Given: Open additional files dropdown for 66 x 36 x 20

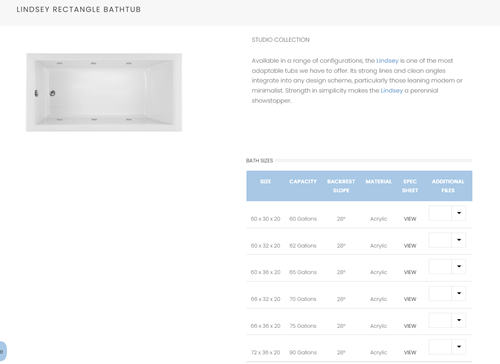Looking at the screenshot, I should point(447,320).
